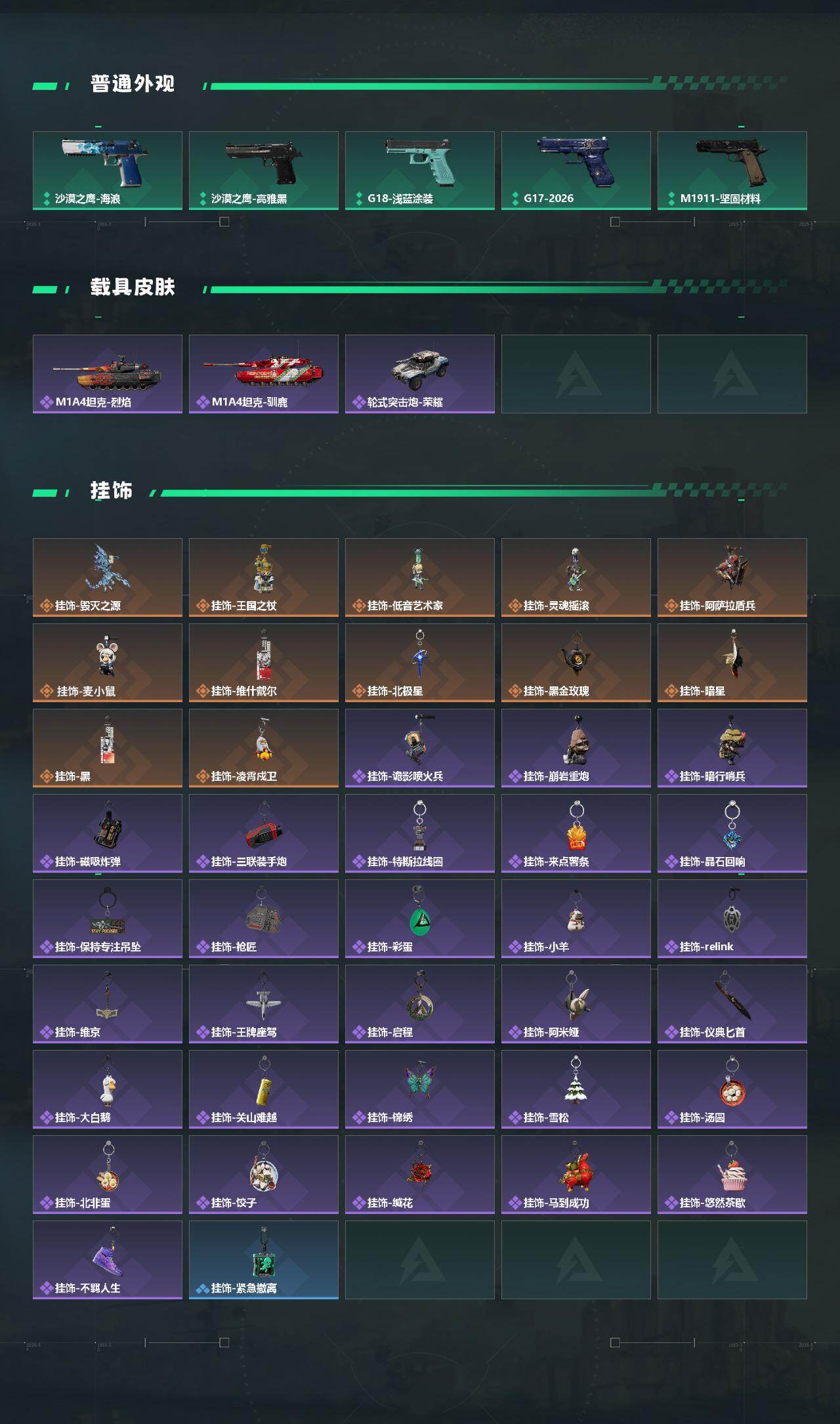Pick the 挂饰-锦绣 butterfly charm icon

[420, 1080]
